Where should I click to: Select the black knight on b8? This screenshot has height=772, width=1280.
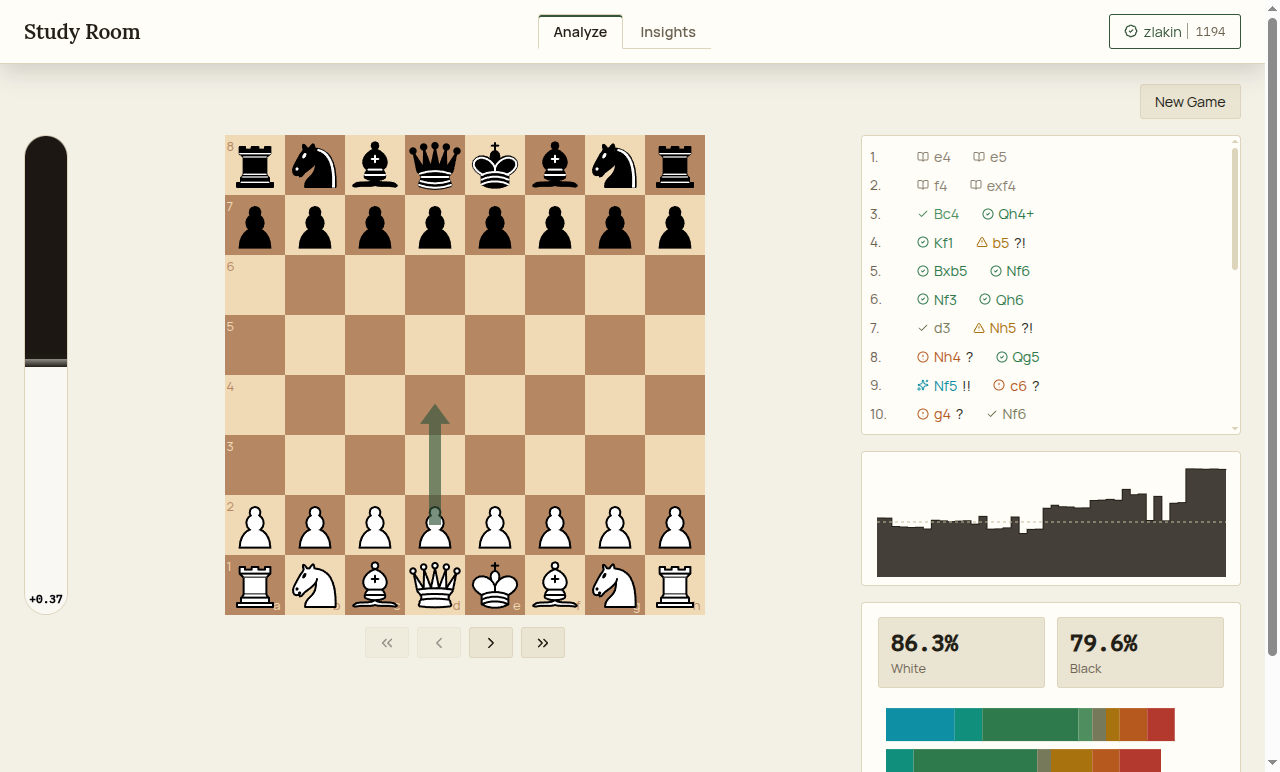point(315,165)
